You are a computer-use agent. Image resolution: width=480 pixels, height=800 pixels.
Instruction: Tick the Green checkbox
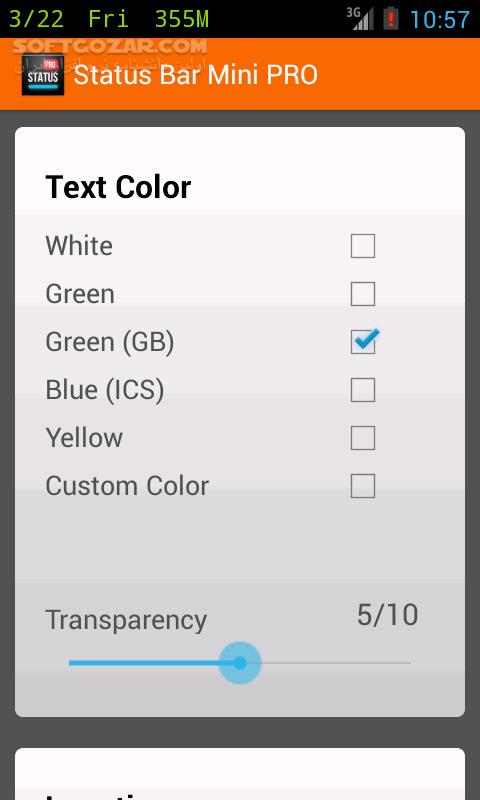coord(363,294)
